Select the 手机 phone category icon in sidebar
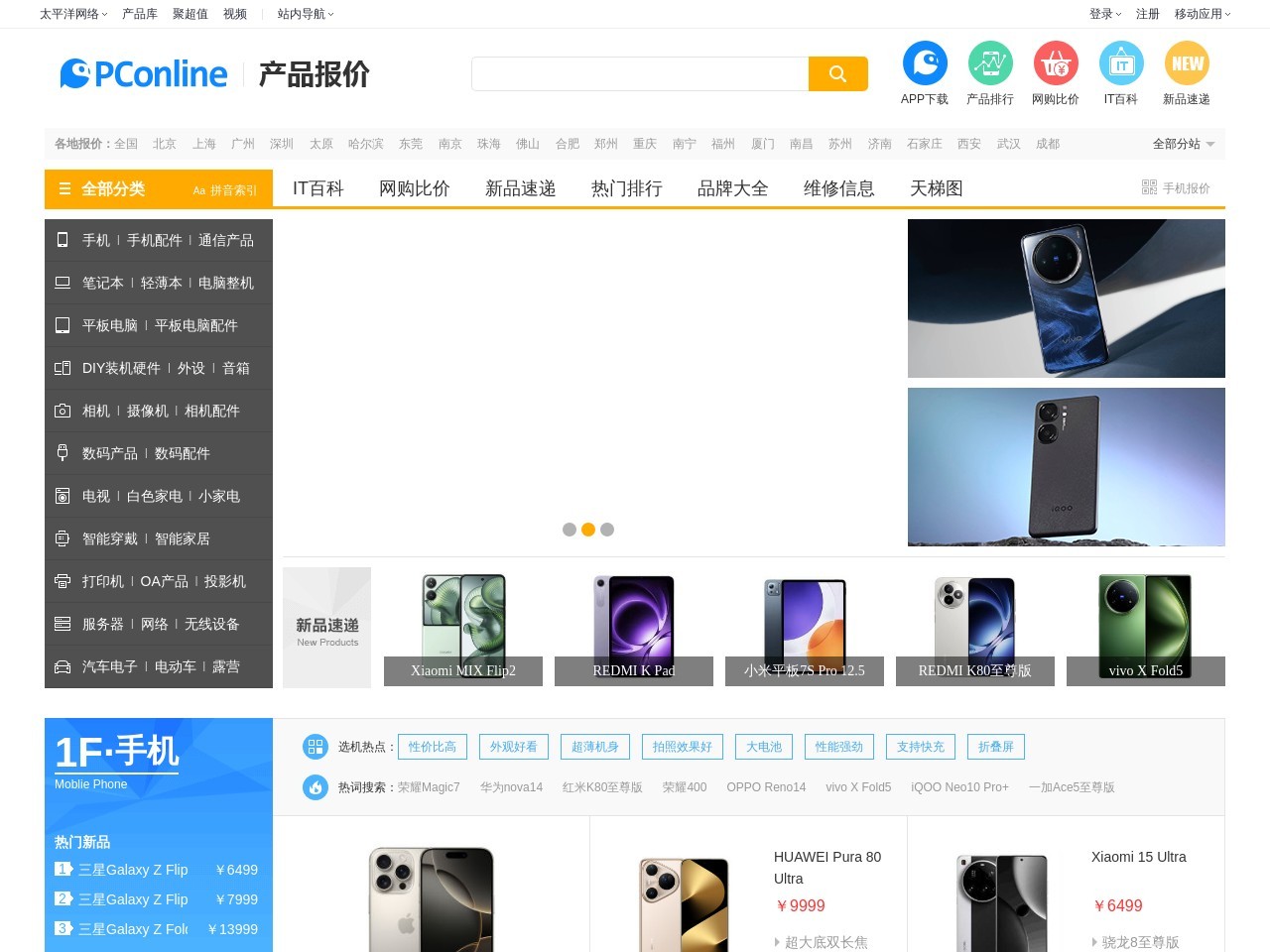 pyautogui.click(x=62, y=240)
